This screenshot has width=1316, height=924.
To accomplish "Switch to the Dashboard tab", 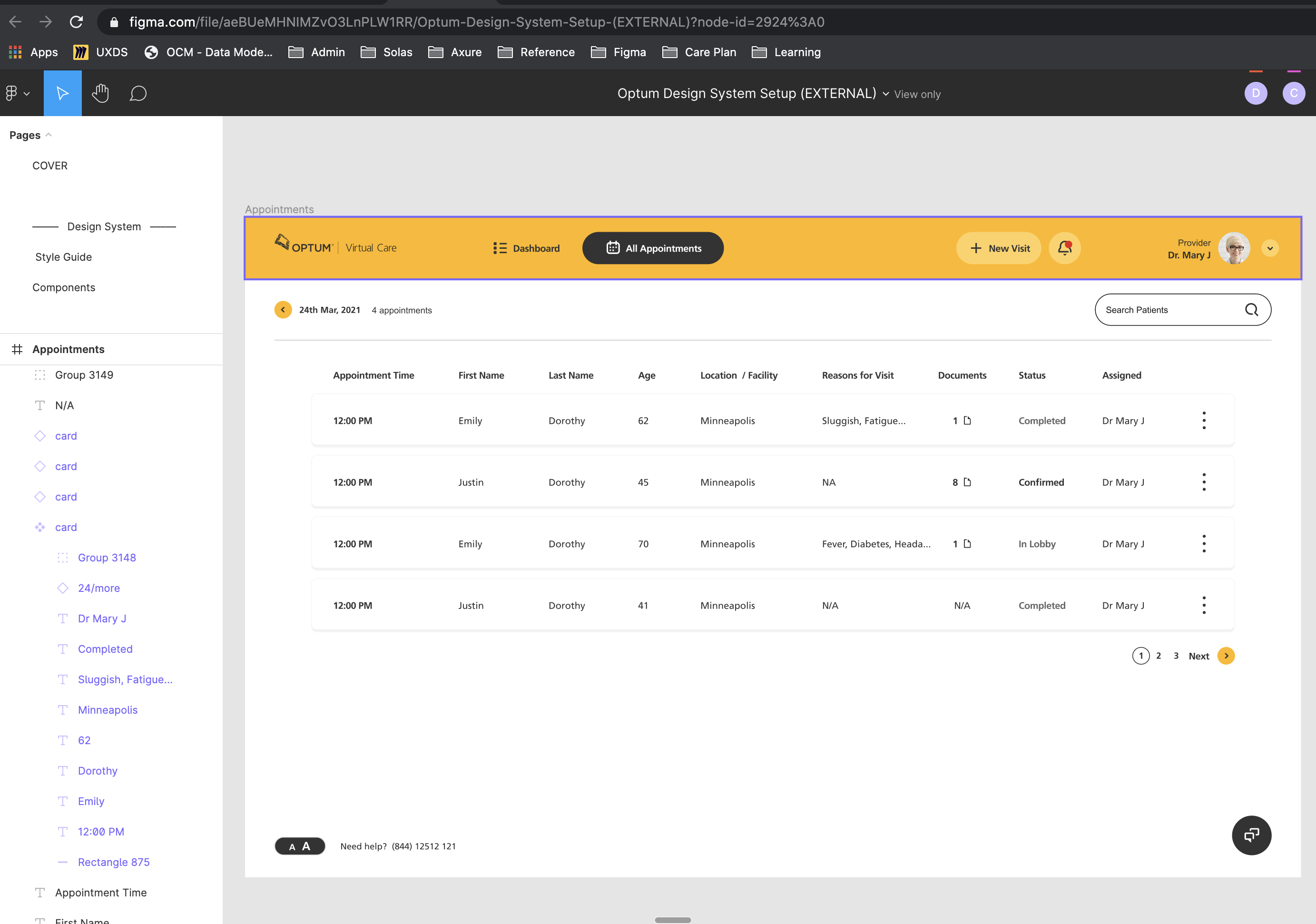I will click(x=526, y=248).
